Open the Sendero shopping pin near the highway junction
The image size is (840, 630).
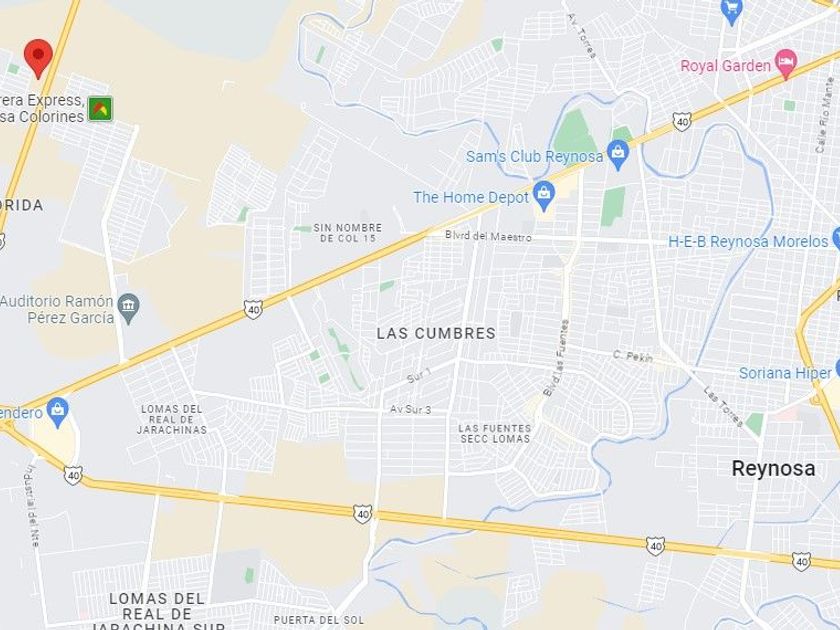coord(57,412)
